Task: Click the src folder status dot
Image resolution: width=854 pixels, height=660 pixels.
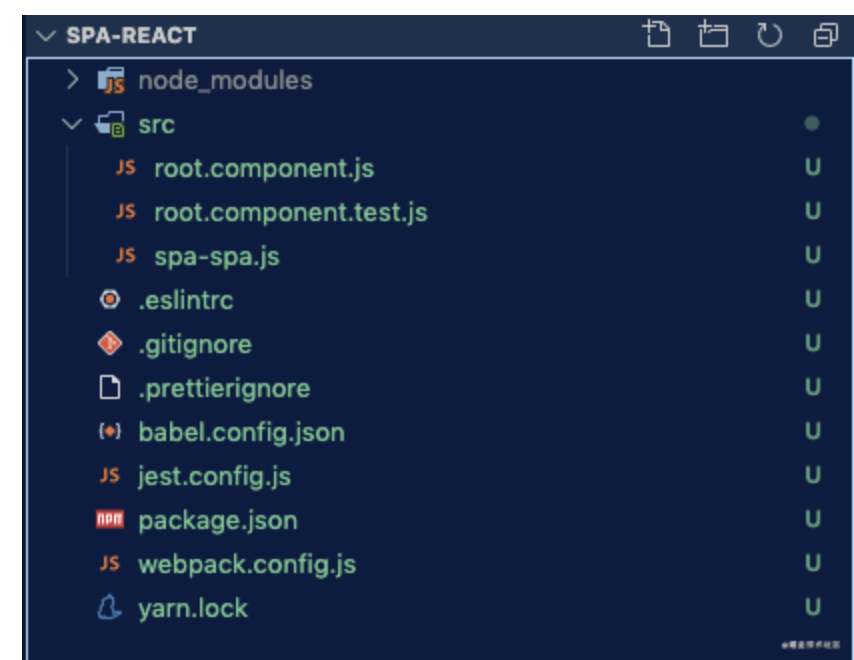Action: pyautogui.click(x=812, y=124)
